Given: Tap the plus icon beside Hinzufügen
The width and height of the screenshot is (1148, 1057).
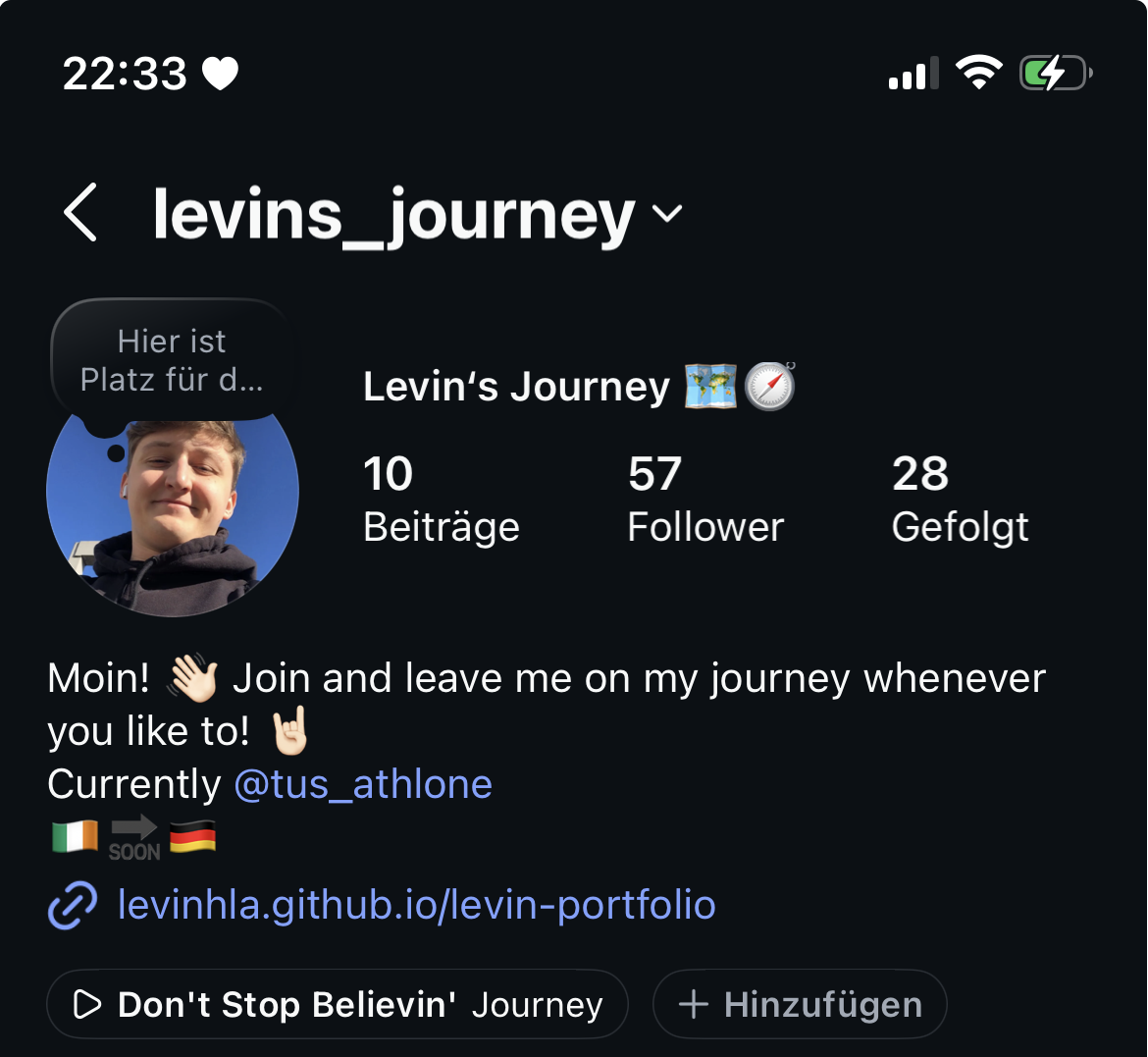Looking at the screenshot, I should (694, 1004).
